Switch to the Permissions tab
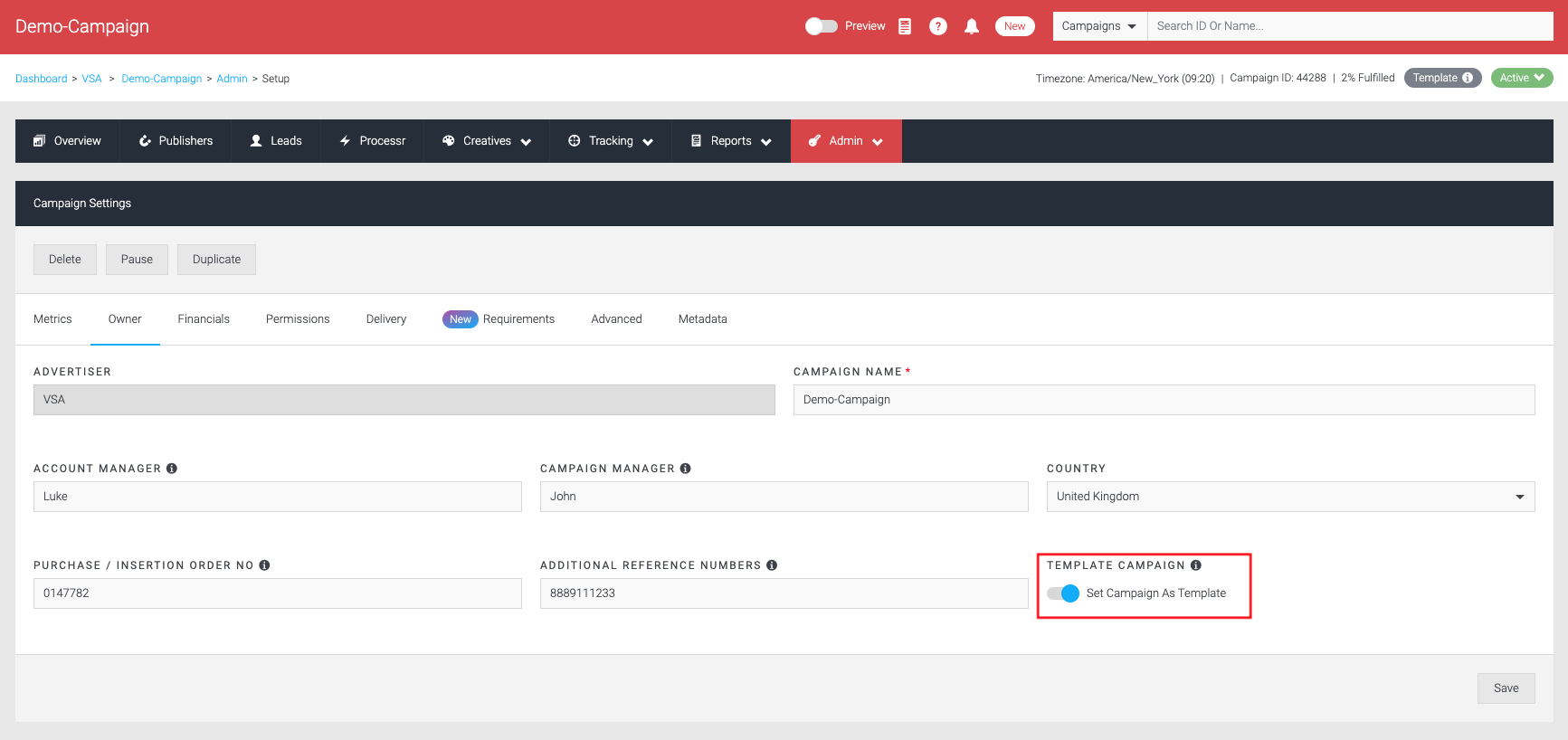Viewport: 1568px width, 740px height. point(298,319)
